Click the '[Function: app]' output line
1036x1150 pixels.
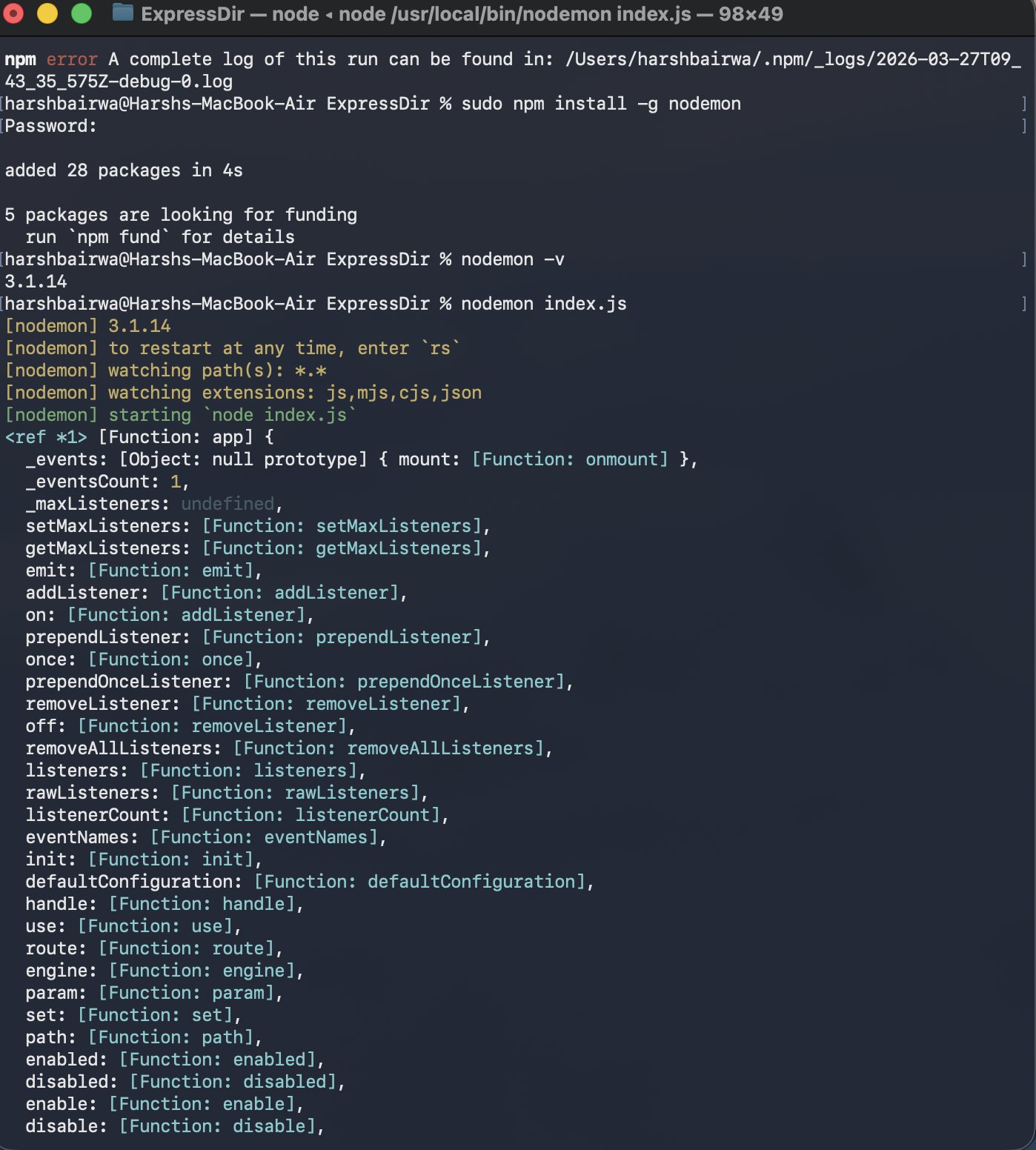coord(176,437)
